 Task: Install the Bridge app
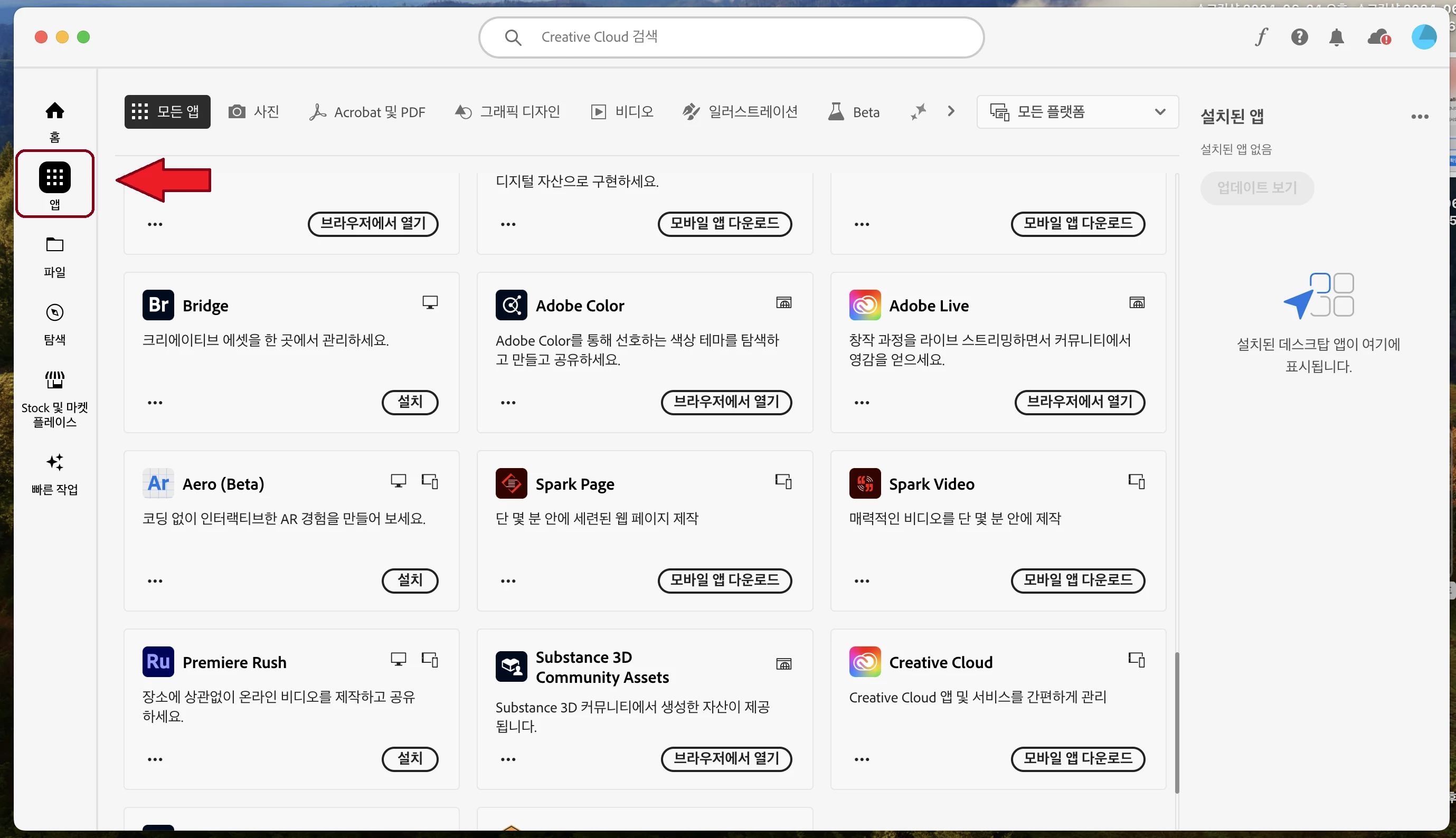click(410, 402)
